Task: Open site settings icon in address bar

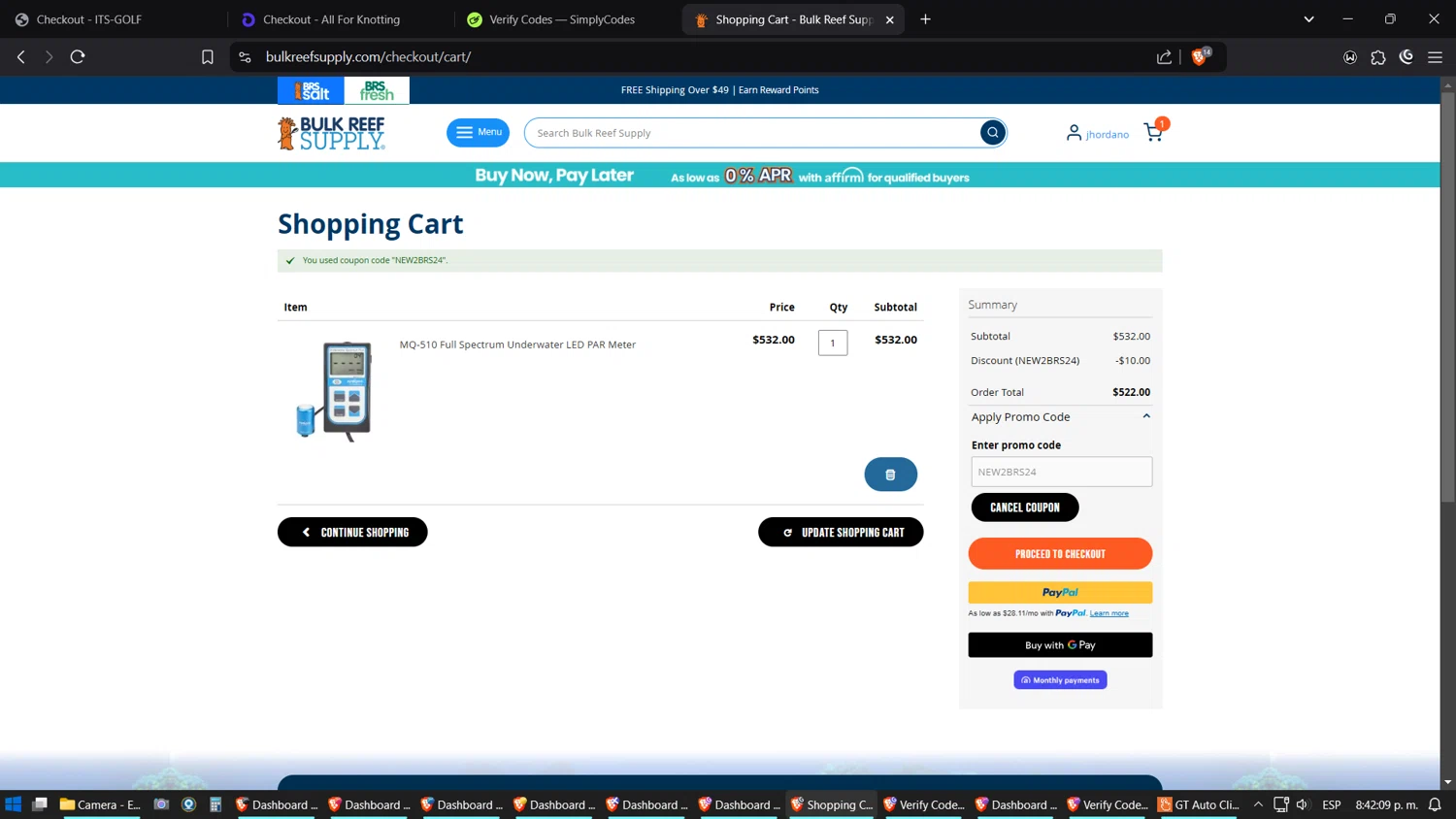Action: coord(245,57)
